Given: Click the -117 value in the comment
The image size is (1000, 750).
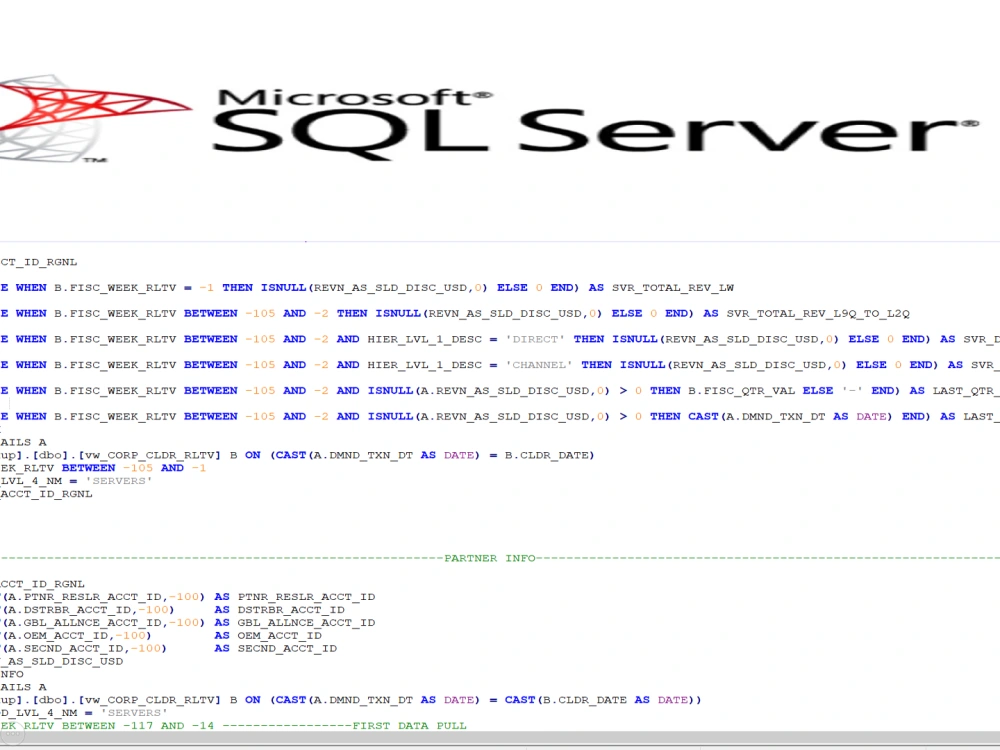Looking at the screenshot, I should point(138,726).
